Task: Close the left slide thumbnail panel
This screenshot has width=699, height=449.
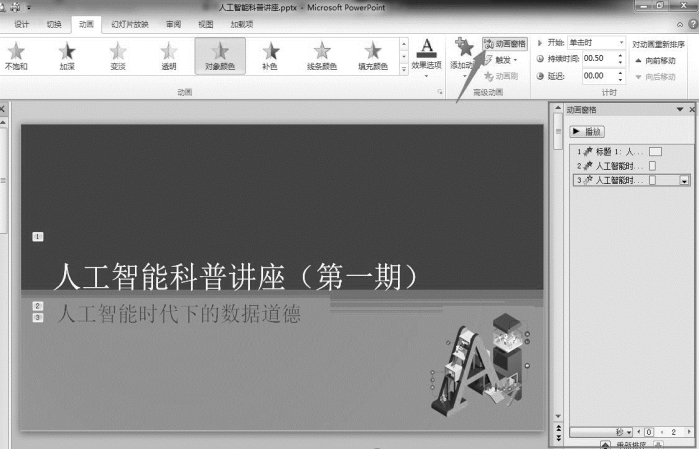Action: pos(2,109)
